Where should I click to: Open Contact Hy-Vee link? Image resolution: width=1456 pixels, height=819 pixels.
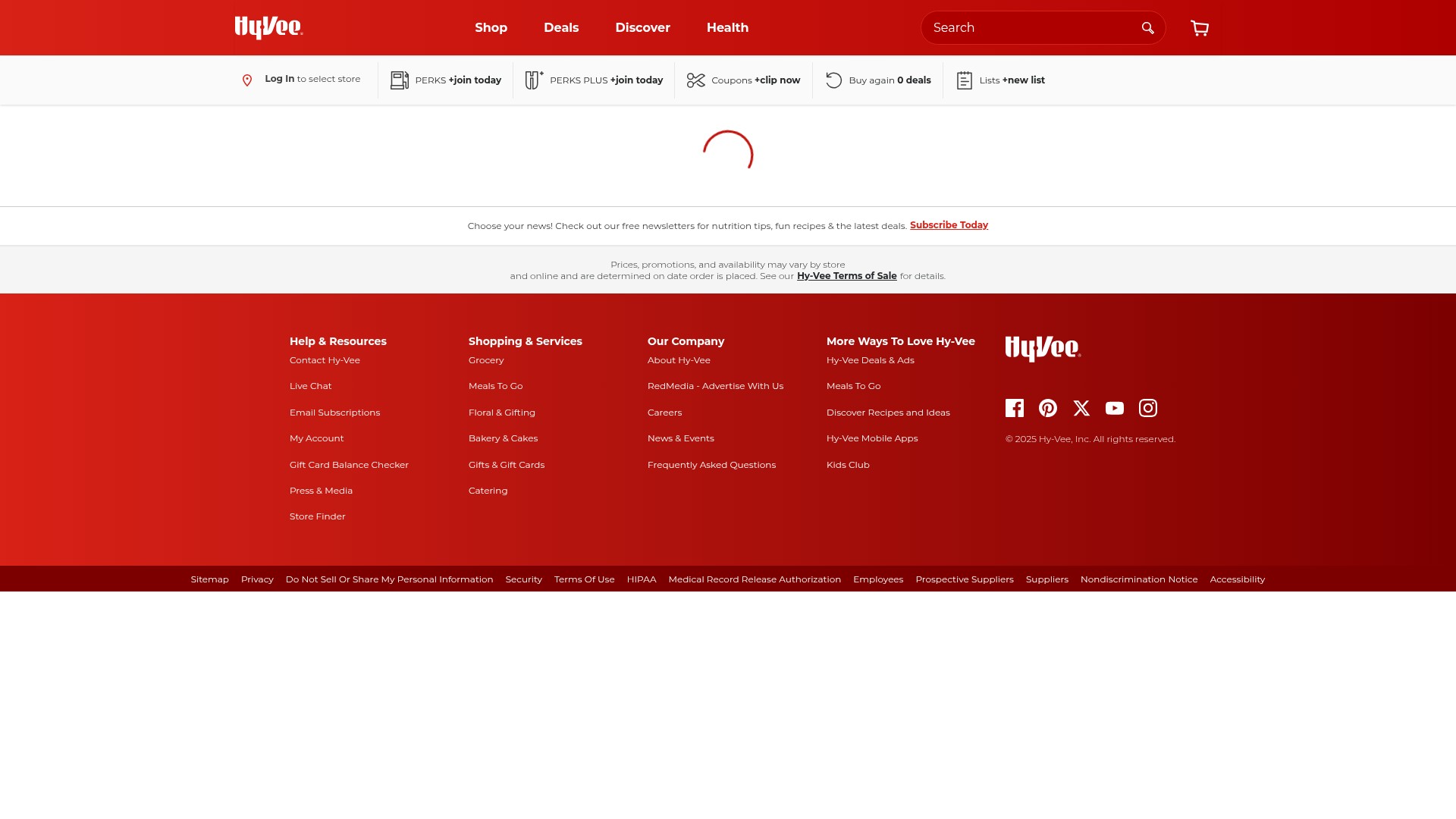click(x=325, y=360)
